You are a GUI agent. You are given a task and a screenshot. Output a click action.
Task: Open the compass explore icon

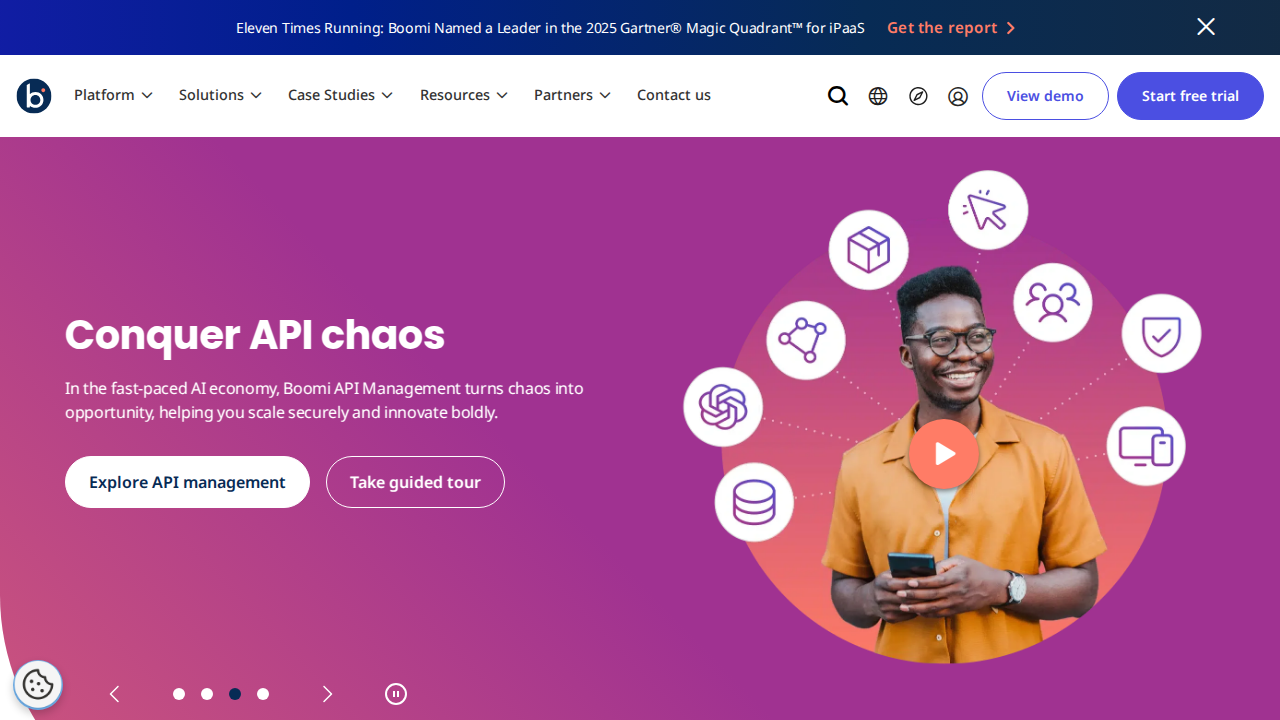pyautogui.click(x=918, y=96)
